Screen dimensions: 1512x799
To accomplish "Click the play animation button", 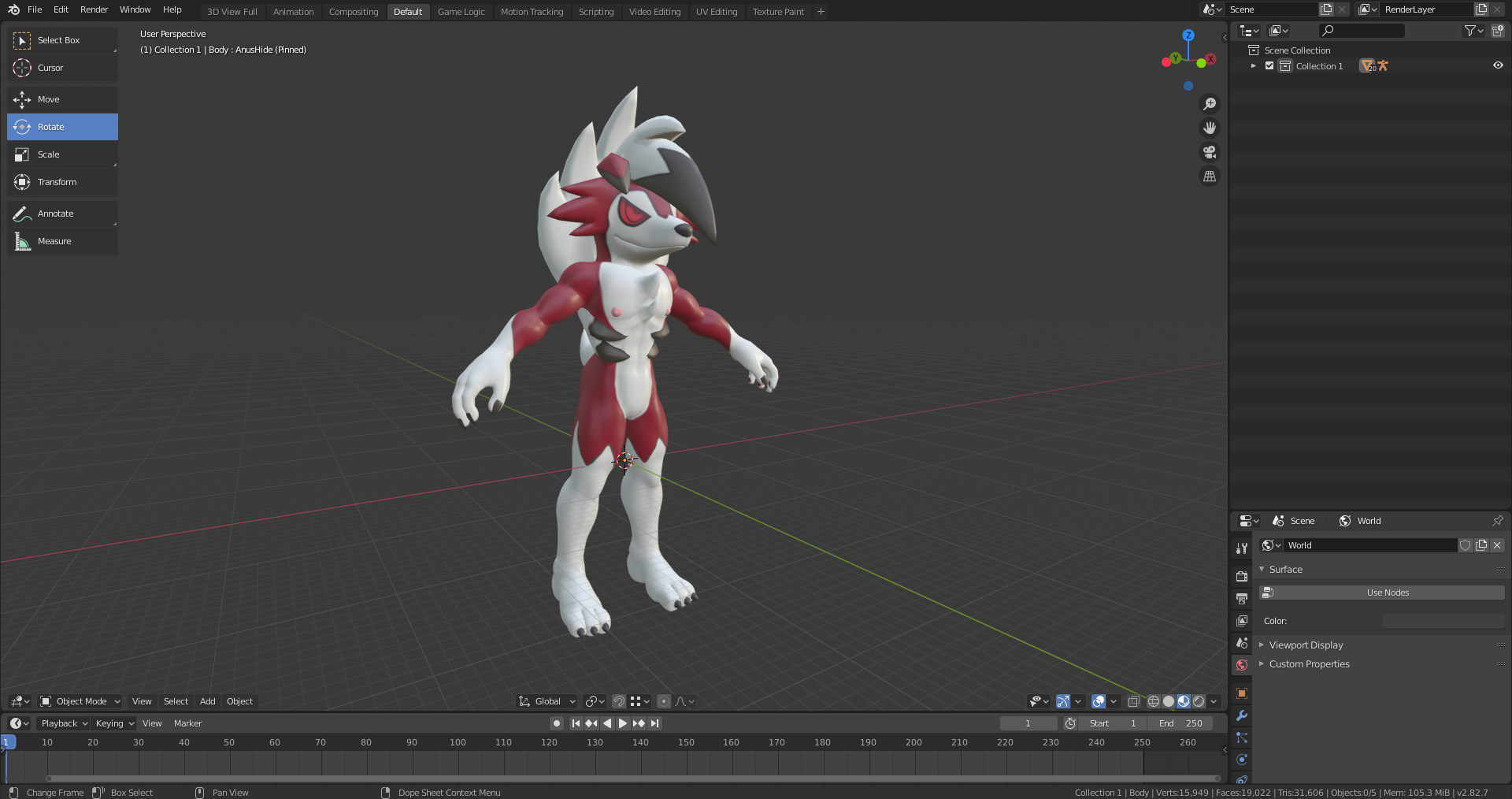I will 623,723.
